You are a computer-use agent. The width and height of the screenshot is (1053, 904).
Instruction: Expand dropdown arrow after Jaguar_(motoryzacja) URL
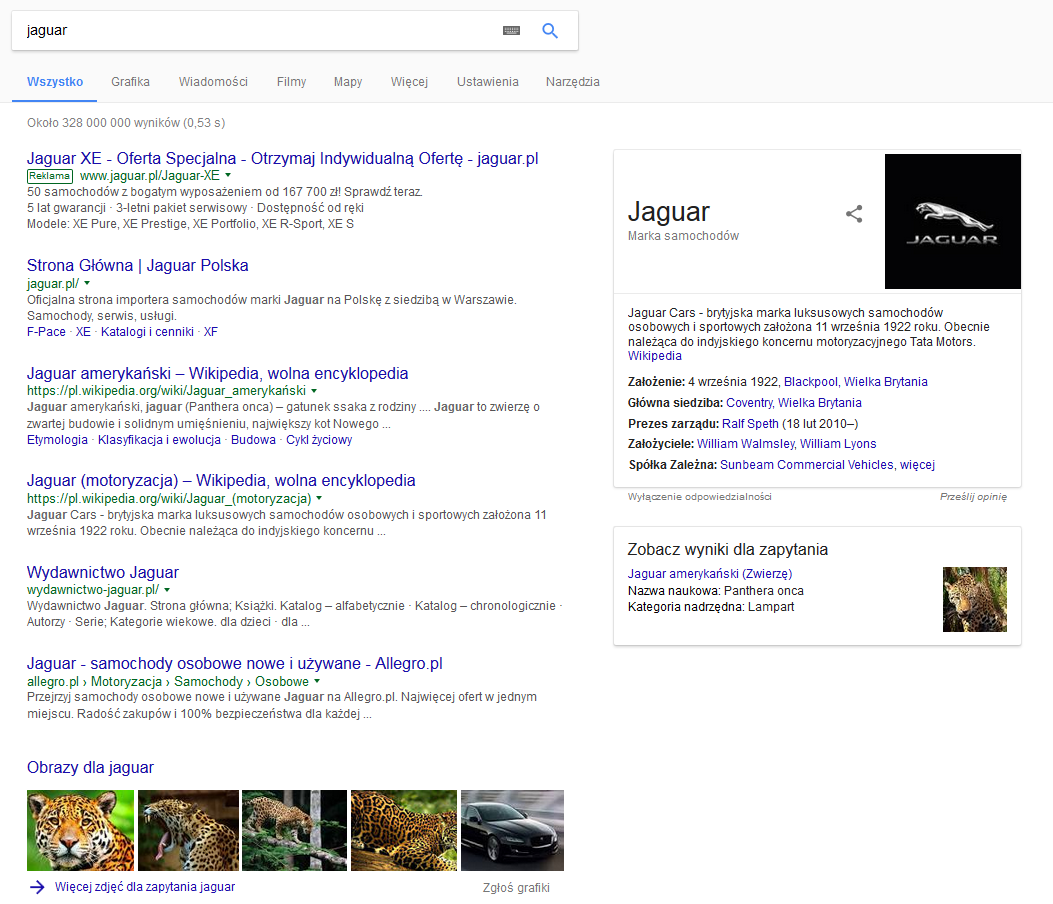click(x=319, y=498)
